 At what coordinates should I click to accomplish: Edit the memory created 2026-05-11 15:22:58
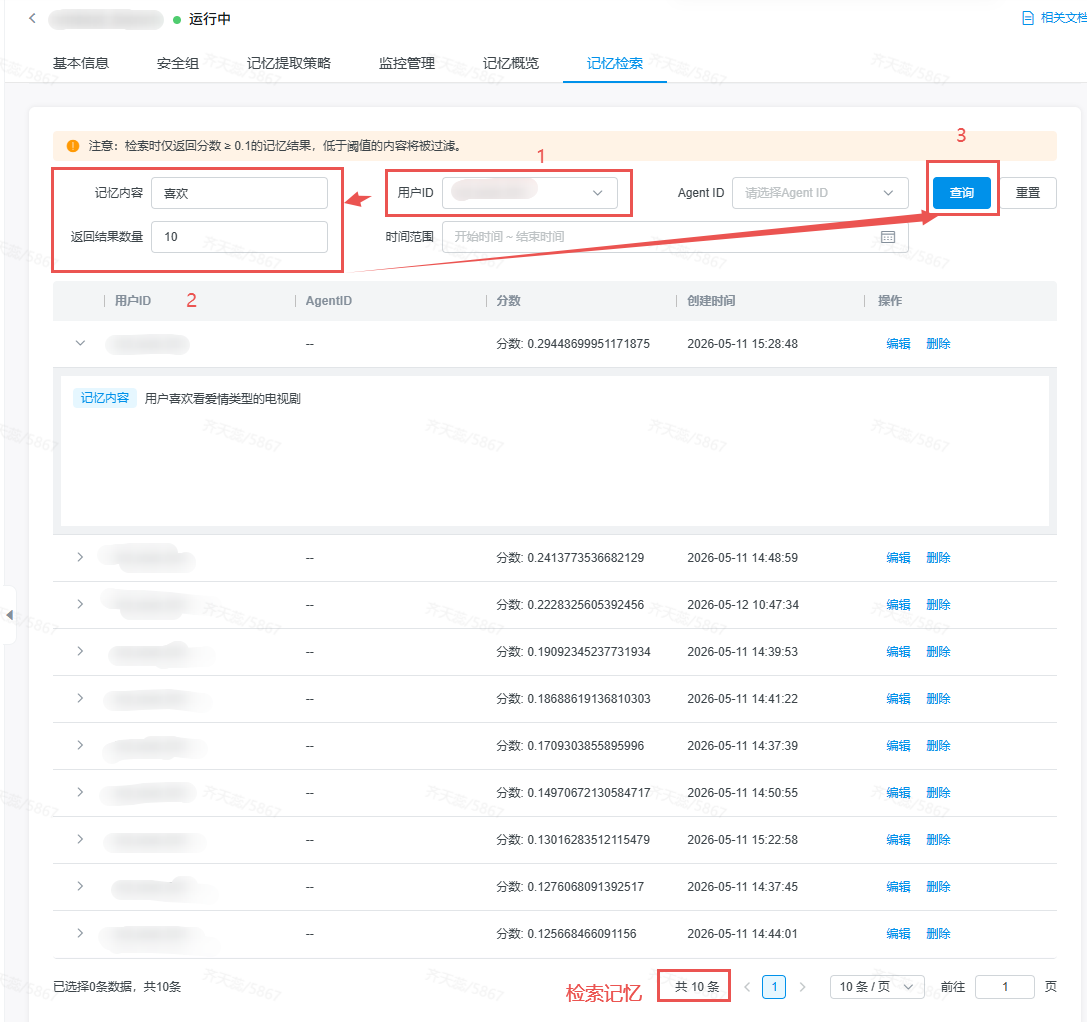click(x=898, y=840)
